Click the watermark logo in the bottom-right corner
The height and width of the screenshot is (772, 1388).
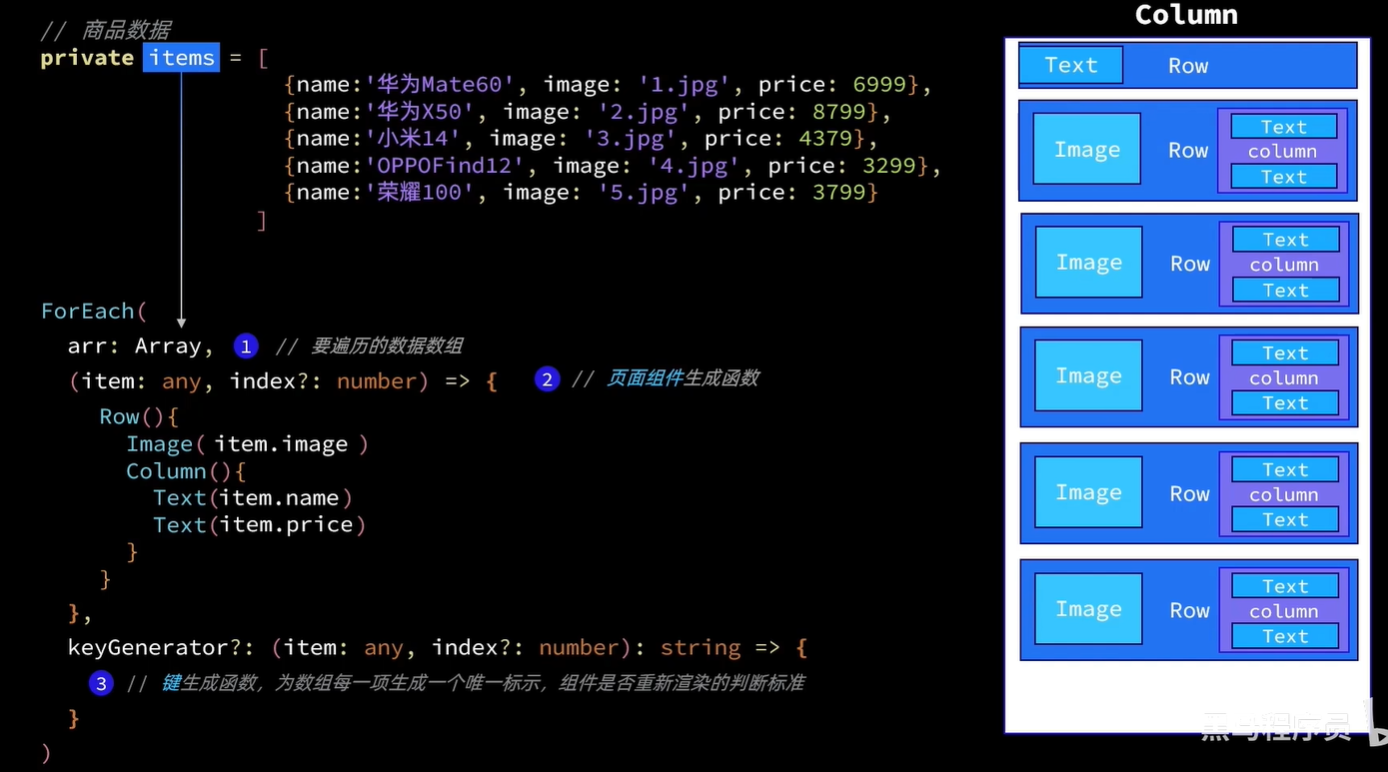(1290, 727)
